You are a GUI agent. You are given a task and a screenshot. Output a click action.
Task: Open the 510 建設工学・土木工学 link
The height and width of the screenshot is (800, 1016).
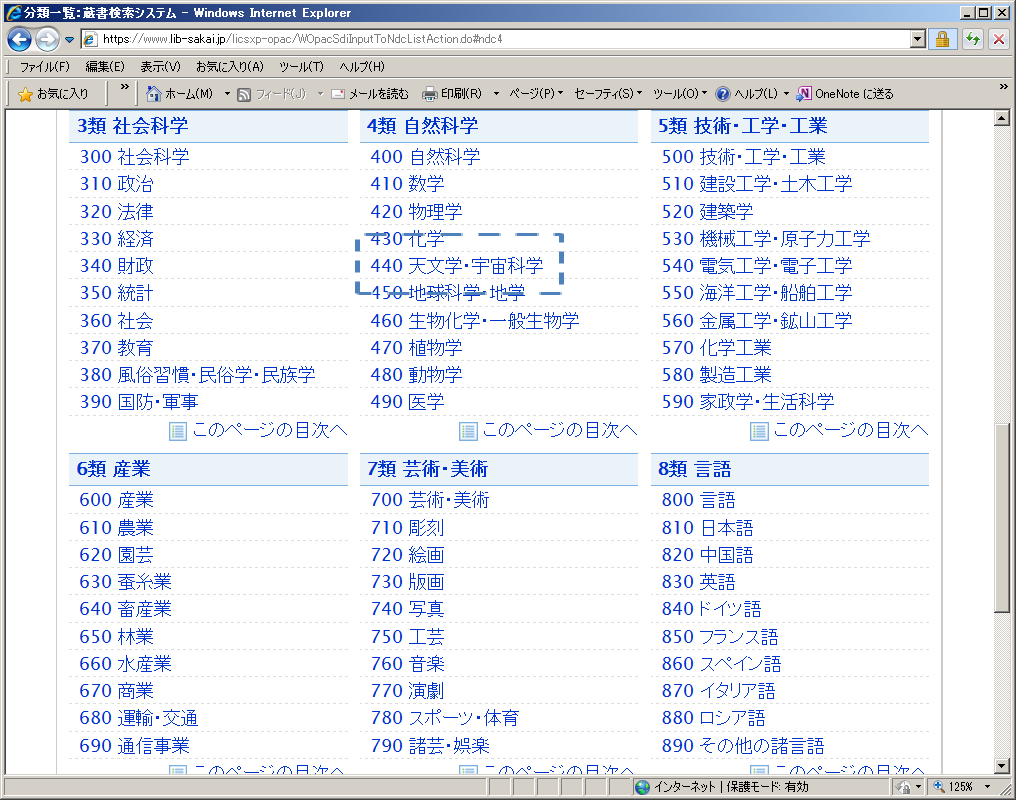pyautogui.click(x=757, y=184)
